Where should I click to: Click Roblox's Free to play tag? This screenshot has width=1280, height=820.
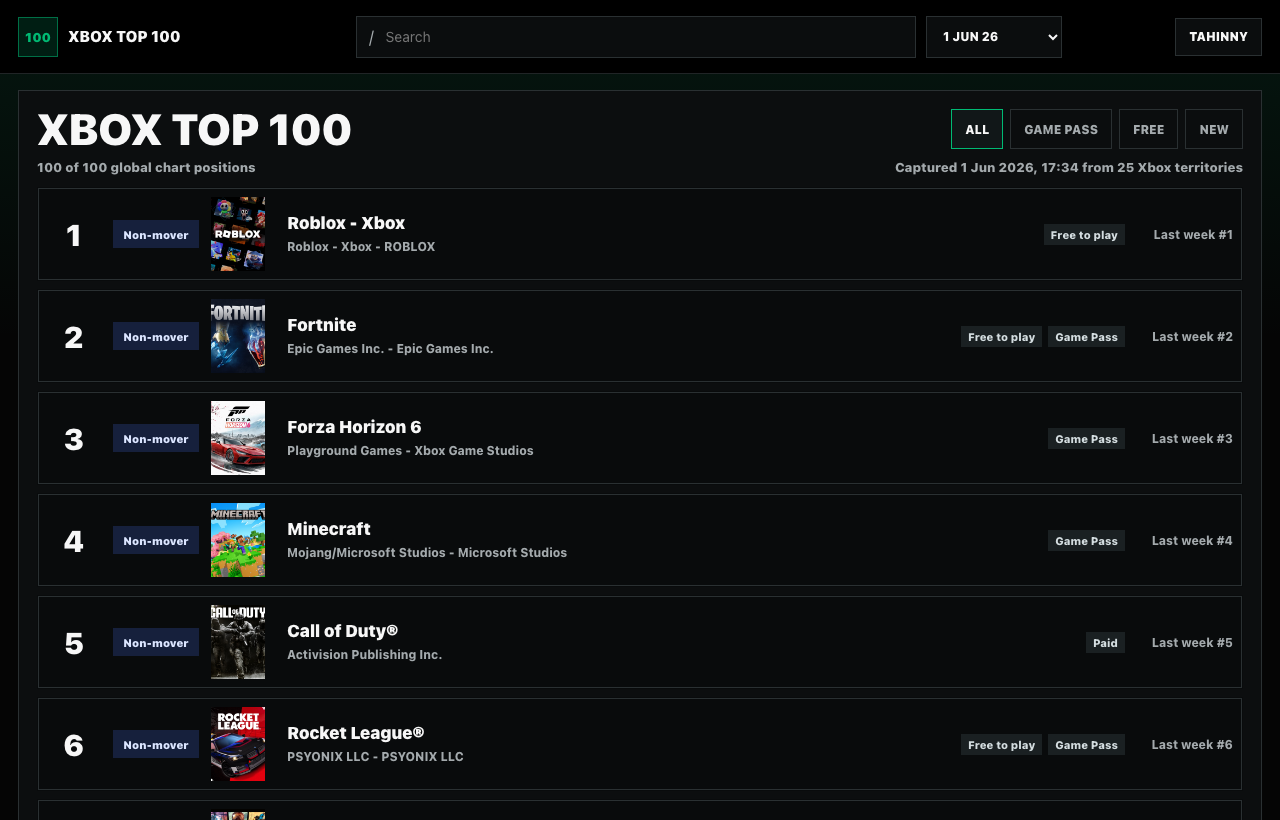pos(1084,235)
